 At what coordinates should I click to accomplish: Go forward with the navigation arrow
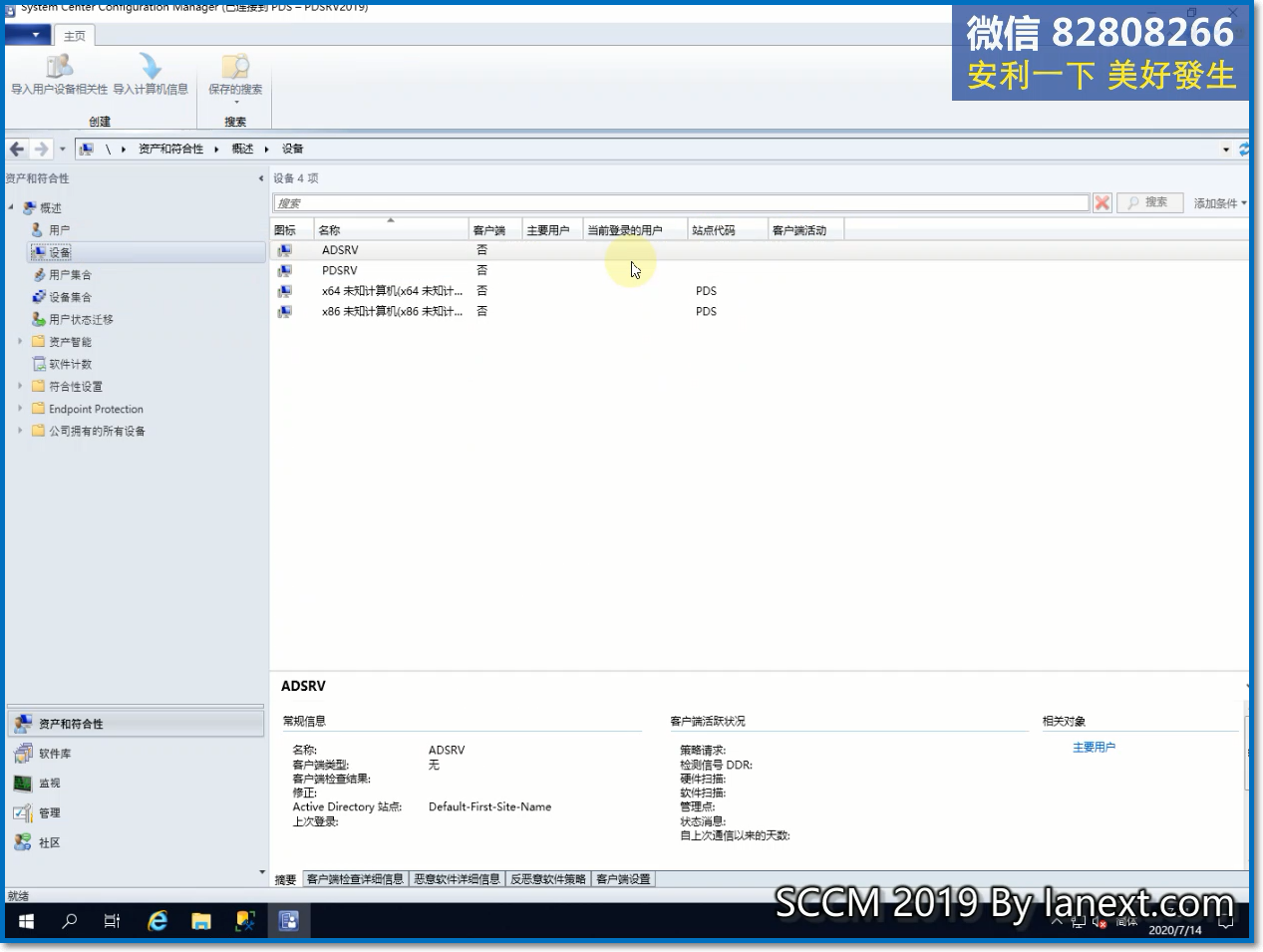tap(41, 149)
